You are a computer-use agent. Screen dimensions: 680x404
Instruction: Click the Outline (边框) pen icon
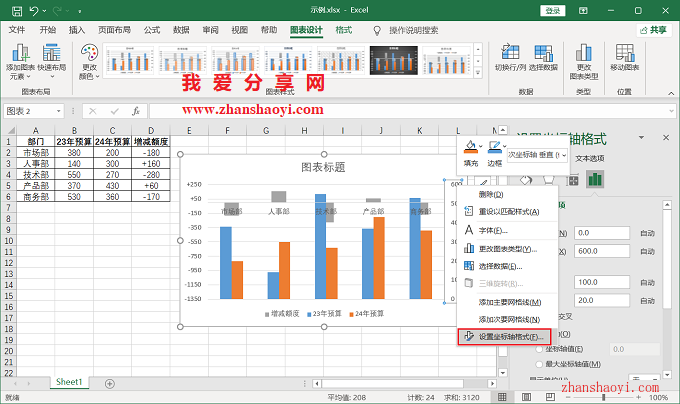point(494,147)
